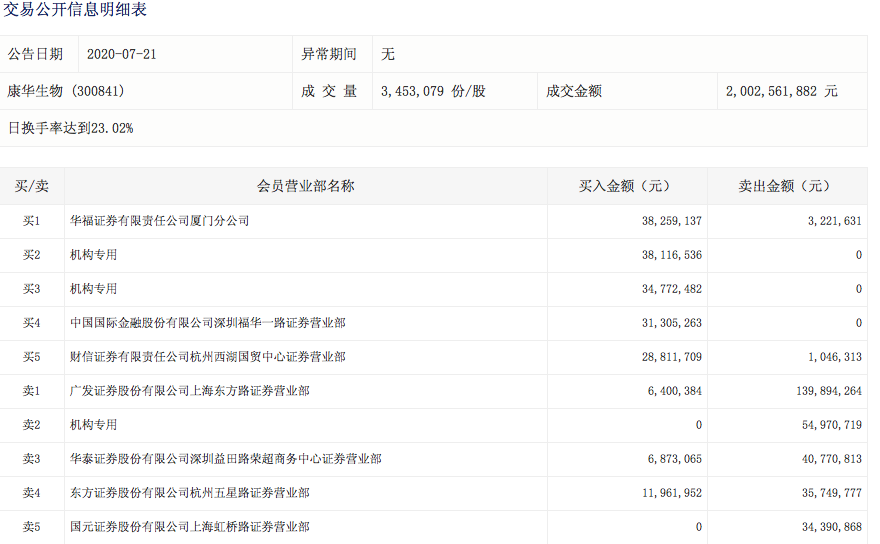Click 财信证券杭州西湖国贸中心证券营业部 entry

[207, 357]
